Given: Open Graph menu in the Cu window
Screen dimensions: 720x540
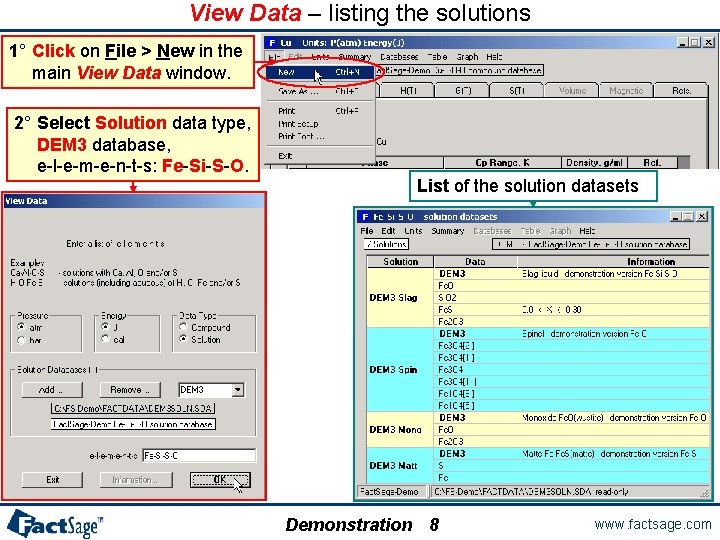Looking at the screenshot, I should (x=467, y=57).
